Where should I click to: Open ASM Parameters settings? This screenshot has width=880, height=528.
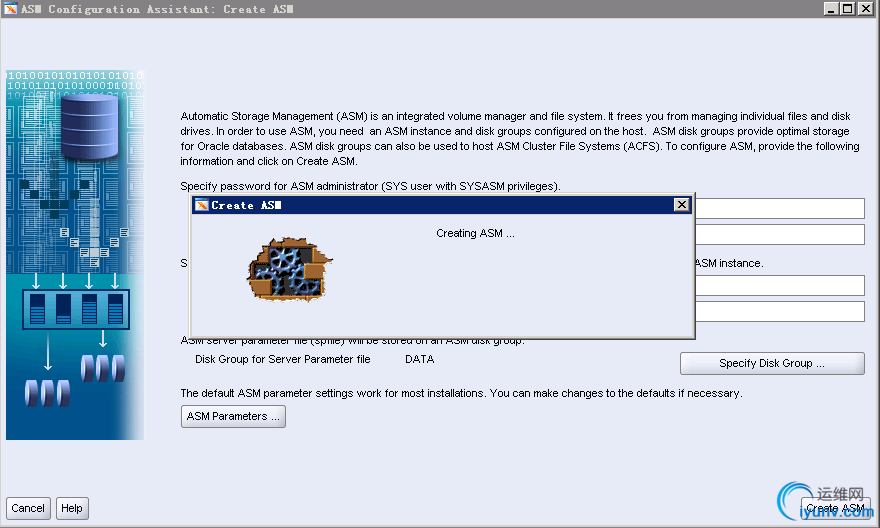pyautogui.click(x=233, y=416)
